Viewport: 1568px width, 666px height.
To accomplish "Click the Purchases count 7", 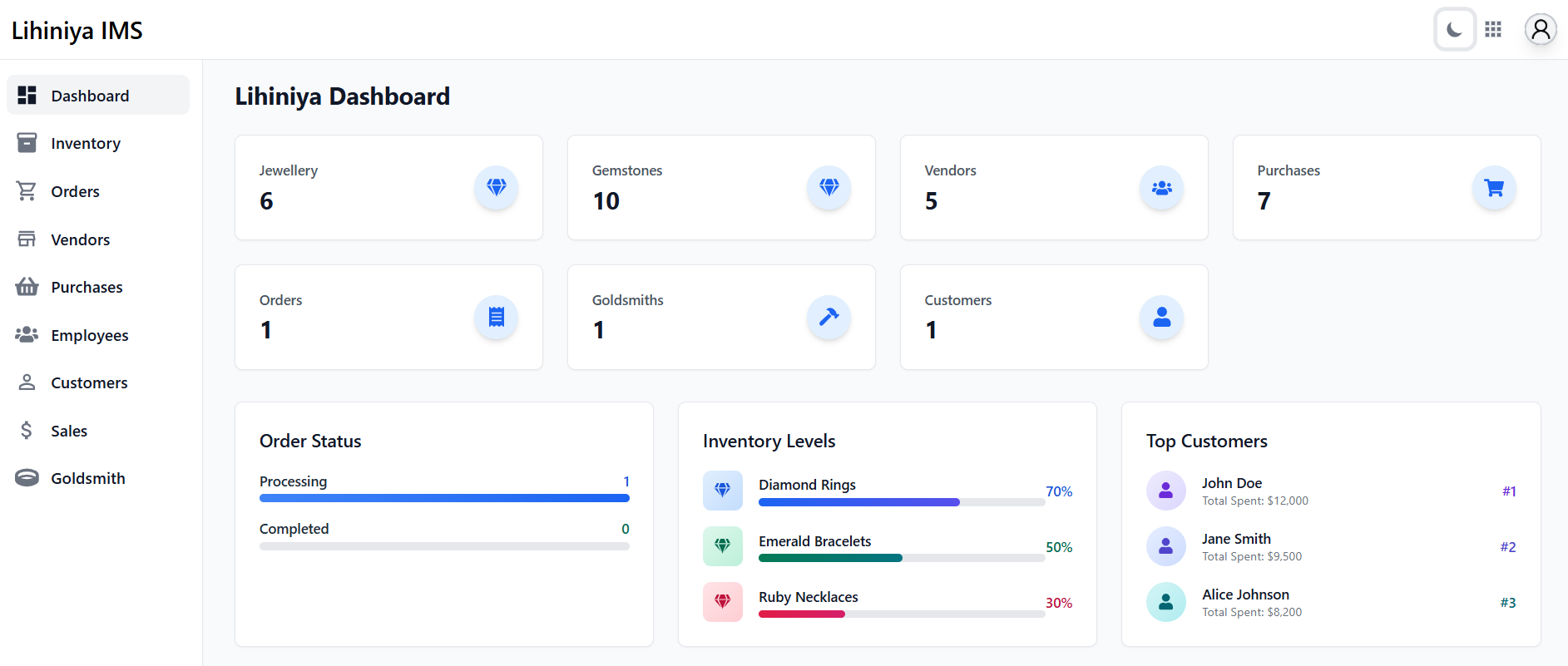I will (x=1264, y=201).
